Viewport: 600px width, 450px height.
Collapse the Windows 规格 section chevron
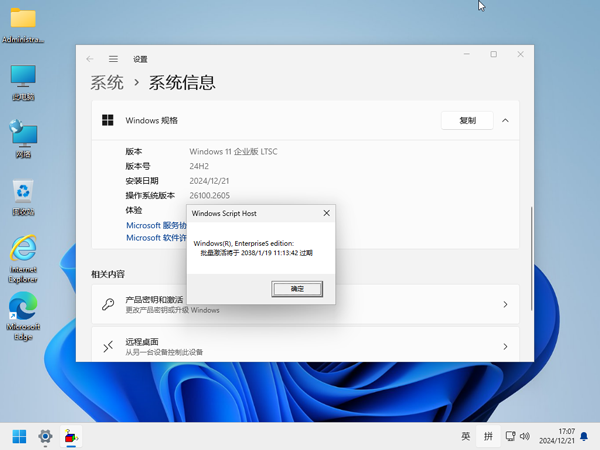coord(505,121)
